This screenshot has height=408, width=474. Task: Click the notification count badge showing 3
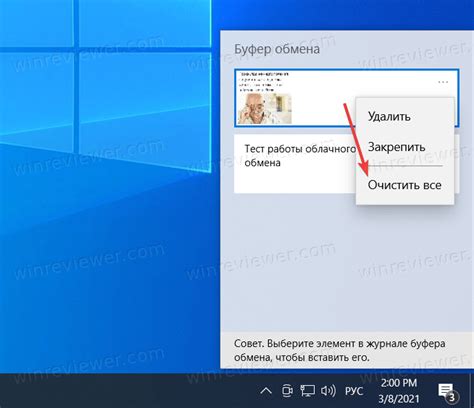point(452,397)
